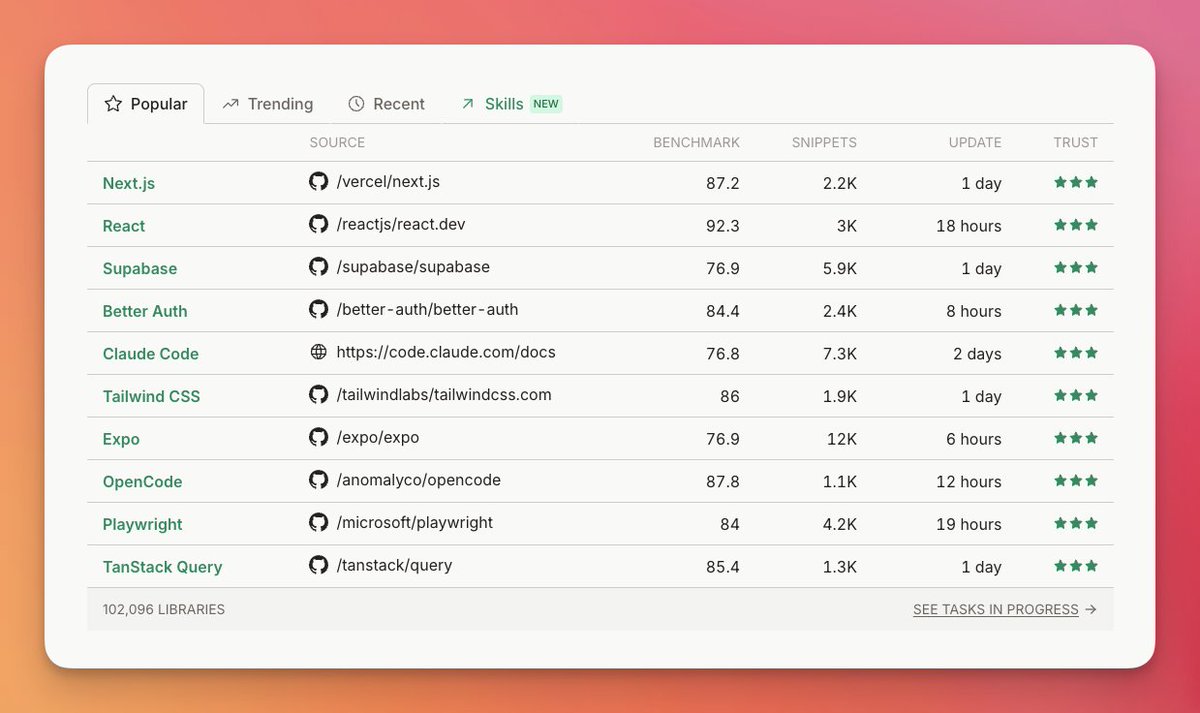
Task: Click GitHub icon for /reactjs/react.dev
Action: 318,224
